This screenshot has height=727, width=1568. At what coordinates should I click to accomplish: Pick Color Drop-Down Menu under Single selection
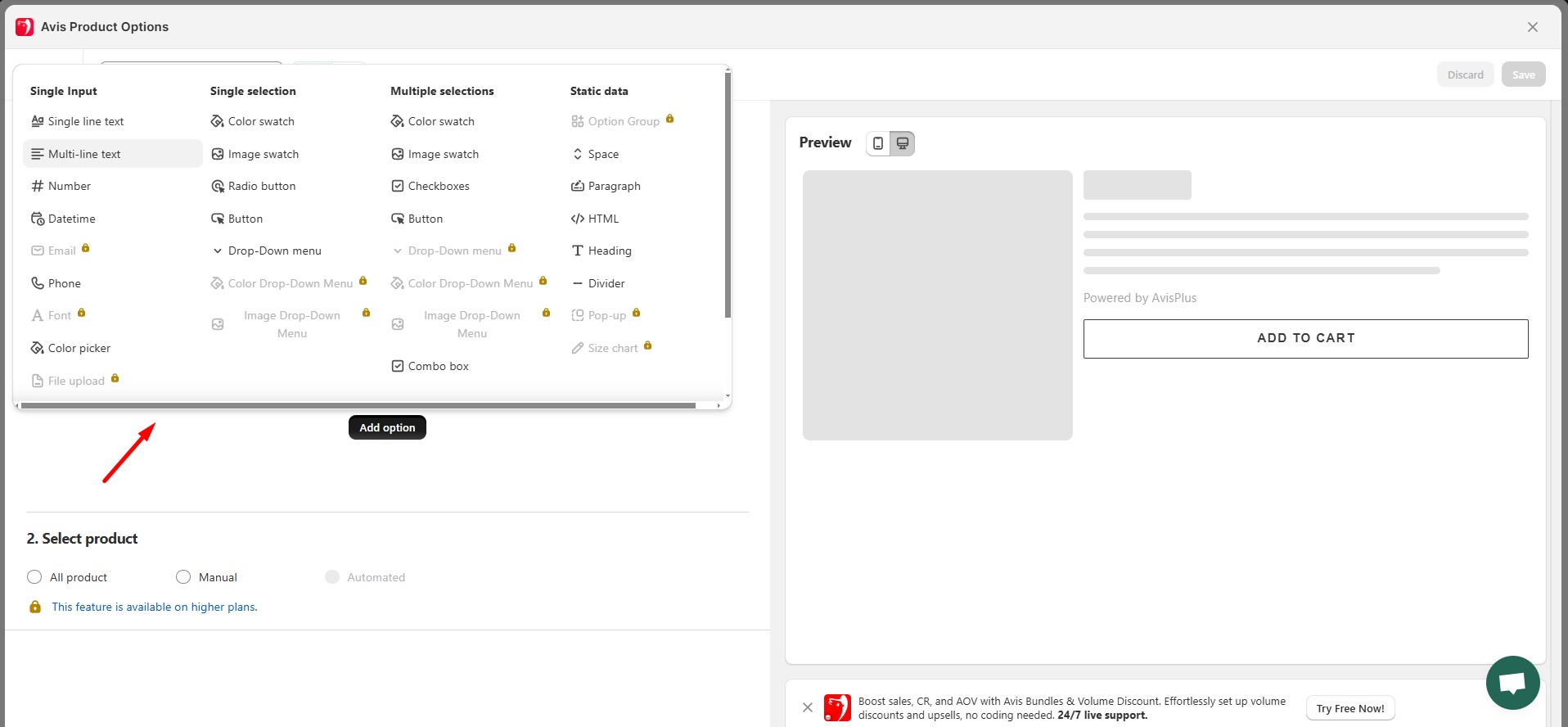[x=290, y=283]
